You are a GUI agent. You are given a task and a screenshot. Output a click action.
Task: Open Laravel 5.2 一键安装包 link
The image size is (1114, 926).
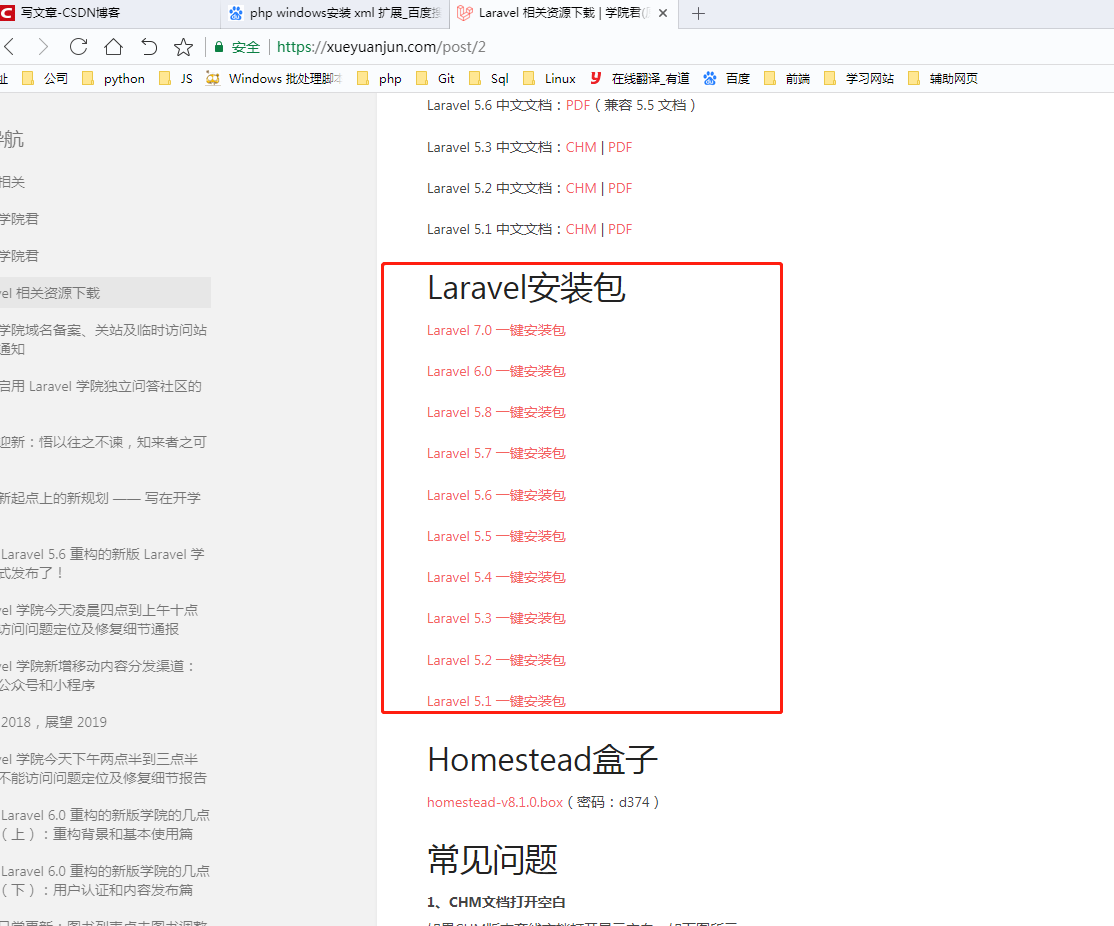click(496, 660)
